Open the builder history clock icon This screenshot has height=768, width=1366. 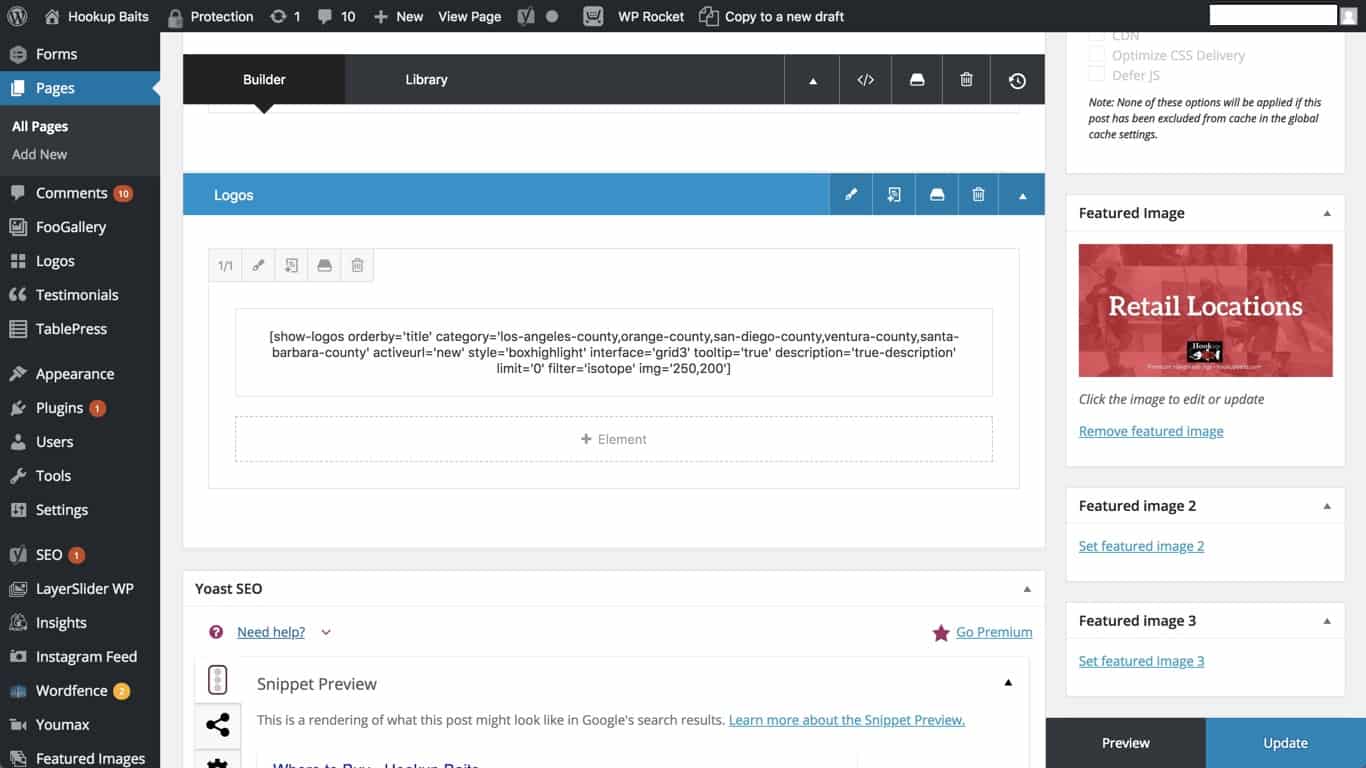(1017, 80)
